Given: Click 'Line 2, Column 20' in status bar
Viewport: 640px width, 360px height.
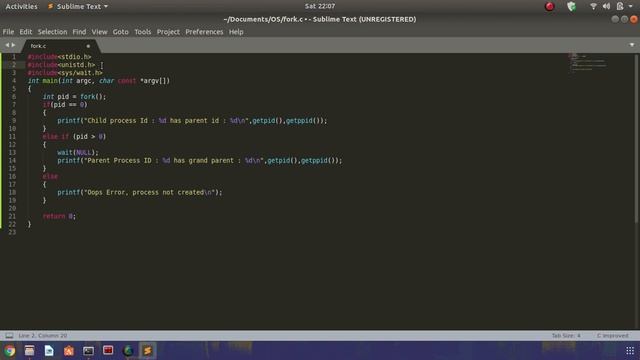Looking at the screenshot, I should pos(43,336).
